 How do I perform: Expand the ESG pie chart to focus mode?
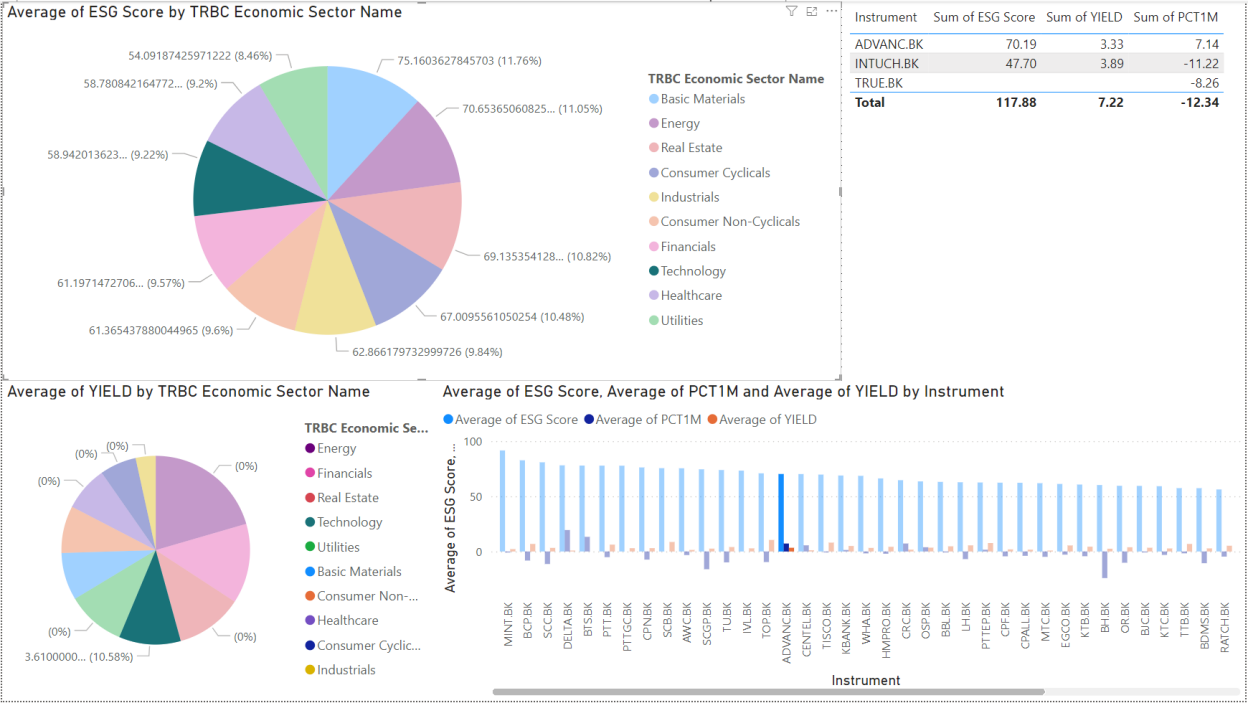(811, 10)
